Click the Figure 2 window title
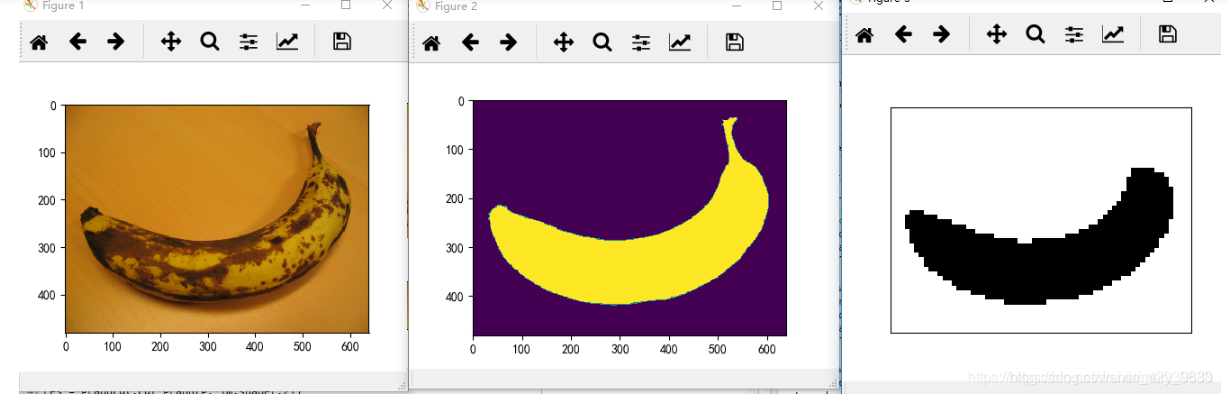The image size is (1228, 407). 456,6
